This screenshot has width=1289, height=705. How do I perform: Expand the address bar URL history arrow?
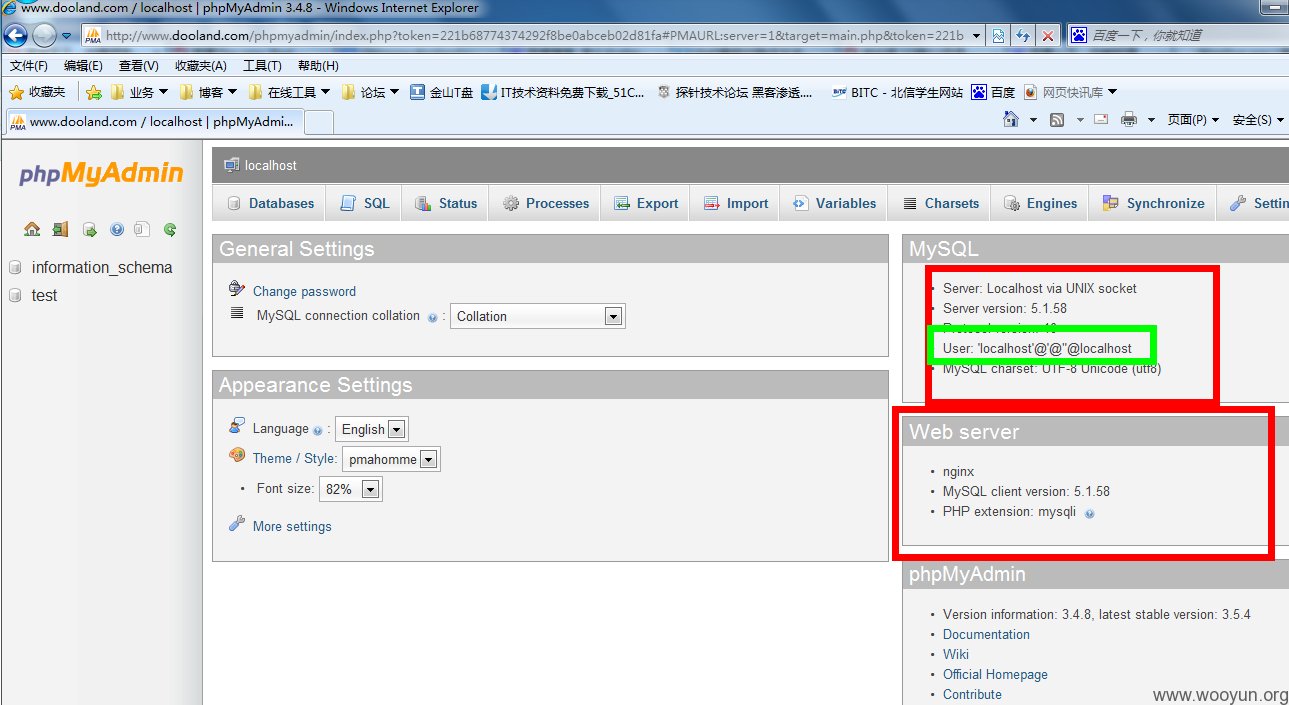[976, 35]
